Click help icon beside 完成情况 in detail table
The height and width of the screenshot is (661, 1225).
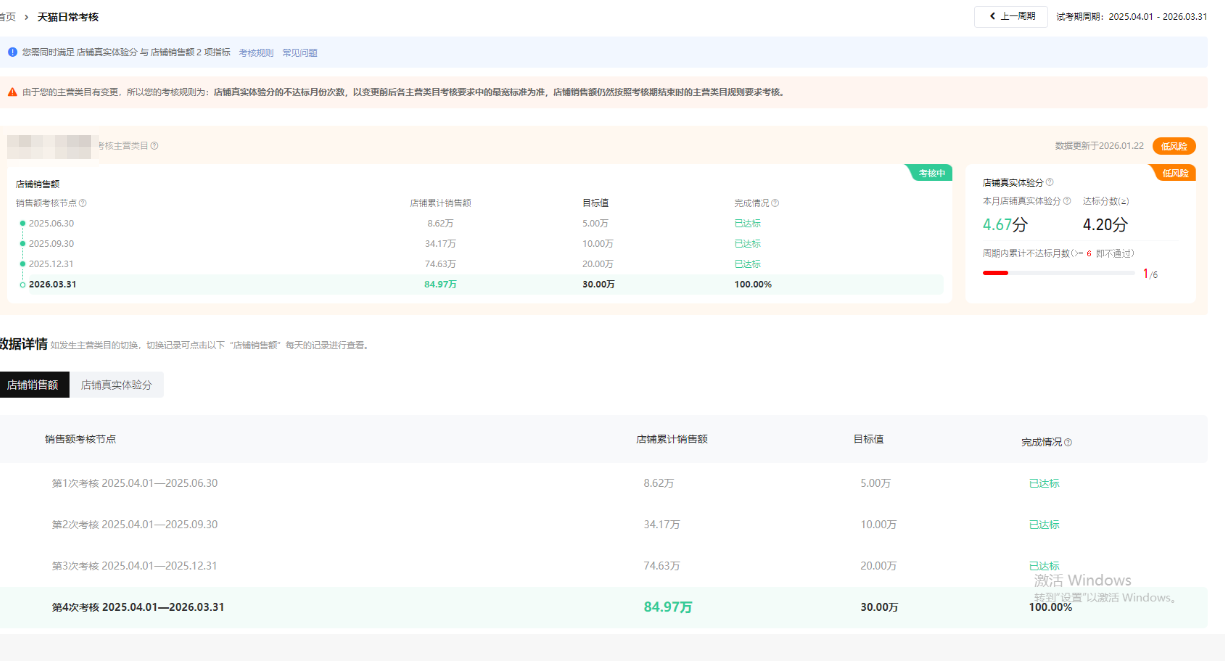pos(1068,442)
